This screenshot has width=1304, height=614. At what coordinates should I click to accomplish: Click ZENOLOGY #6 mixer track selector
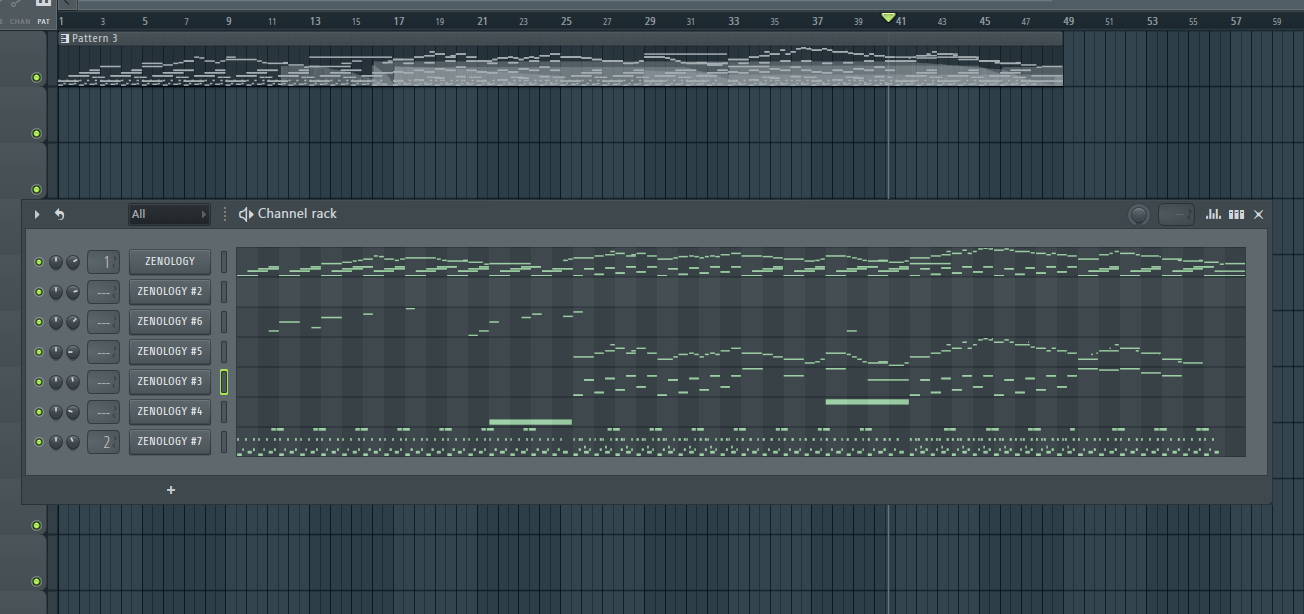pyautogui.click(x=104, y=322)
